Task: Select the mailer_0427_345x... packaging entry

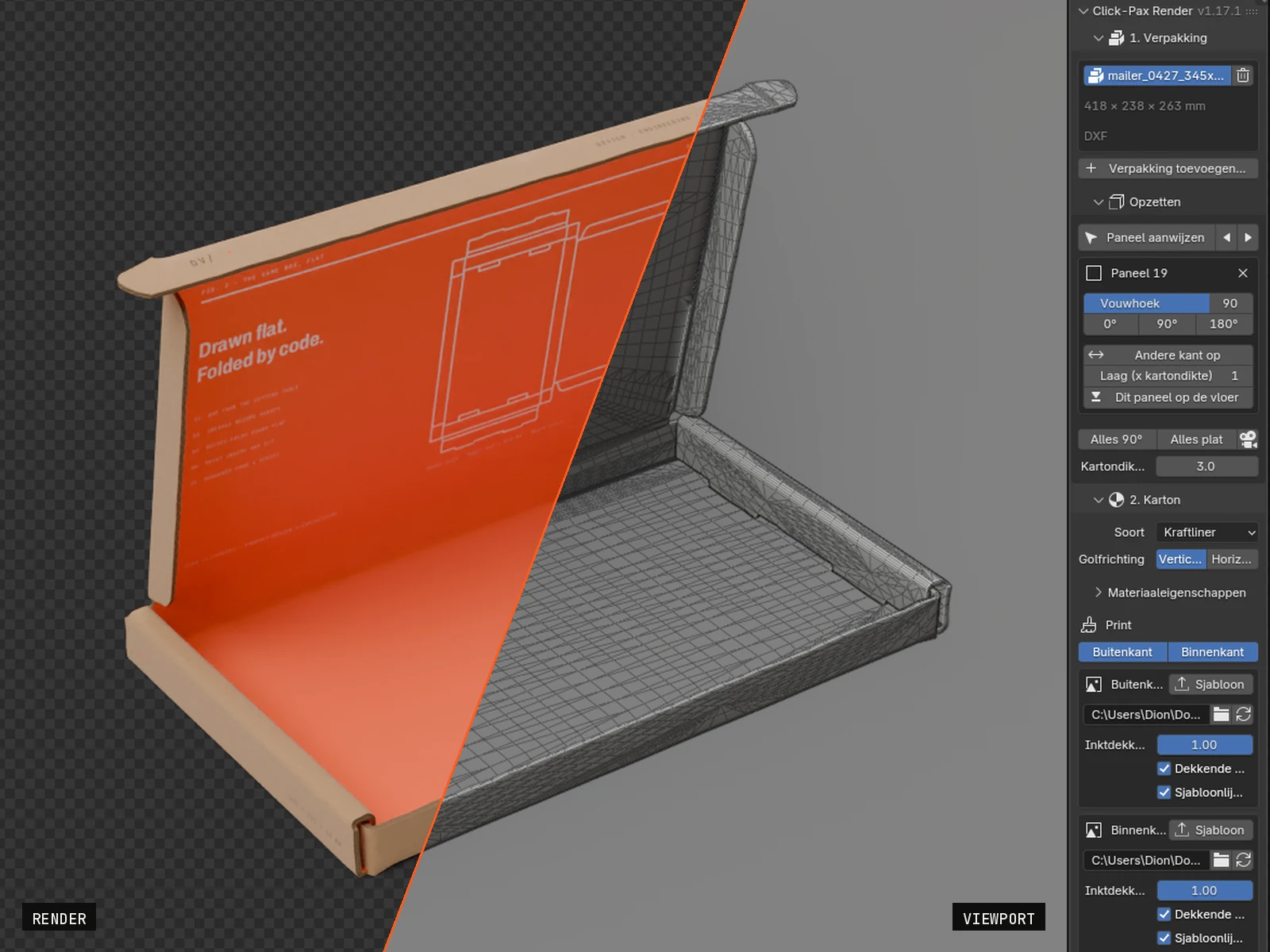Action: click(x=1157, y=75)
